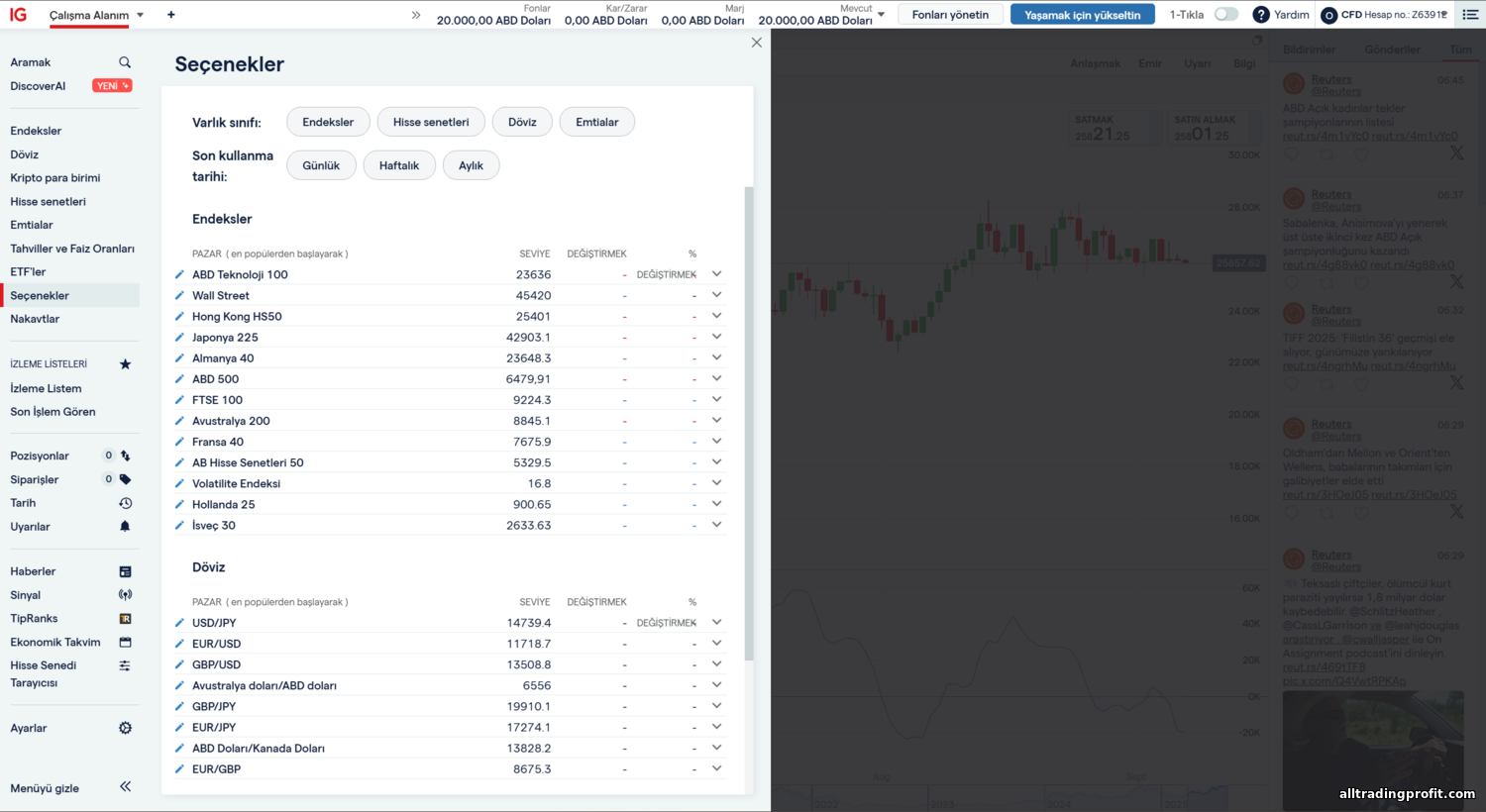This screenshot has width=1486, height=812.
Task: Click the help question mark icon
Action: 1260,15
